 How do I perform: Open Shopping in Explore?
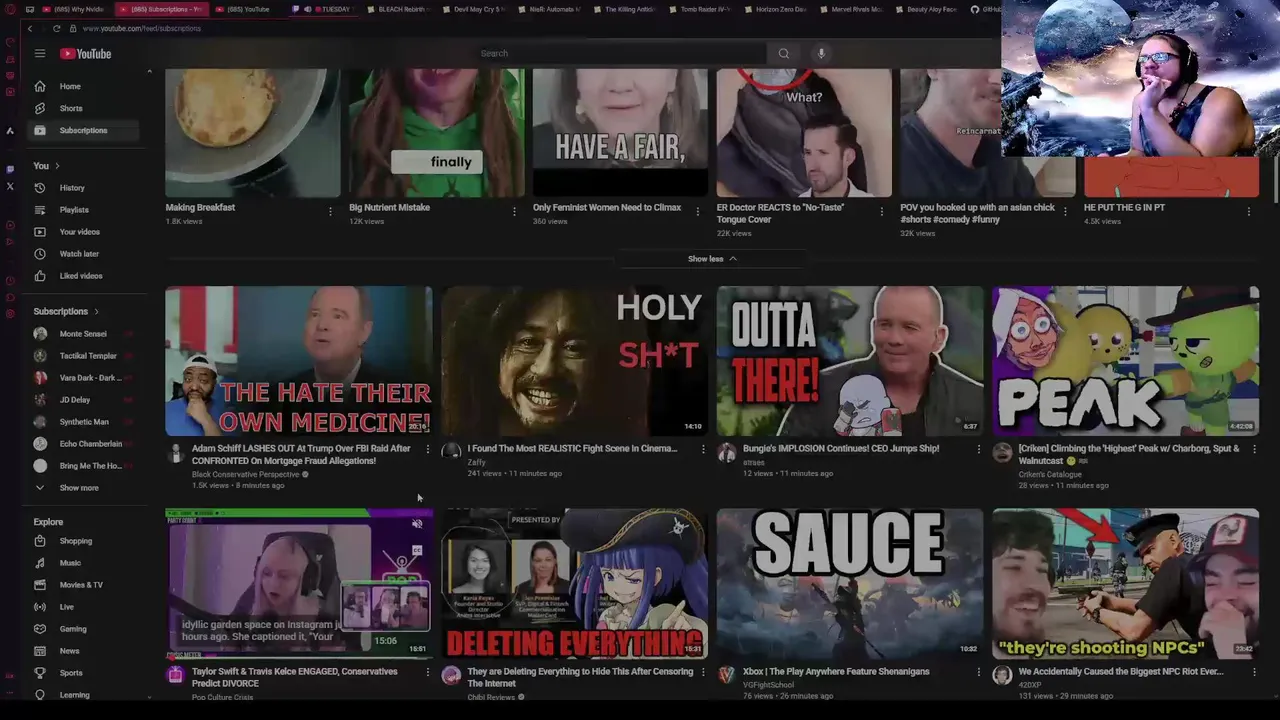[84, 541]
